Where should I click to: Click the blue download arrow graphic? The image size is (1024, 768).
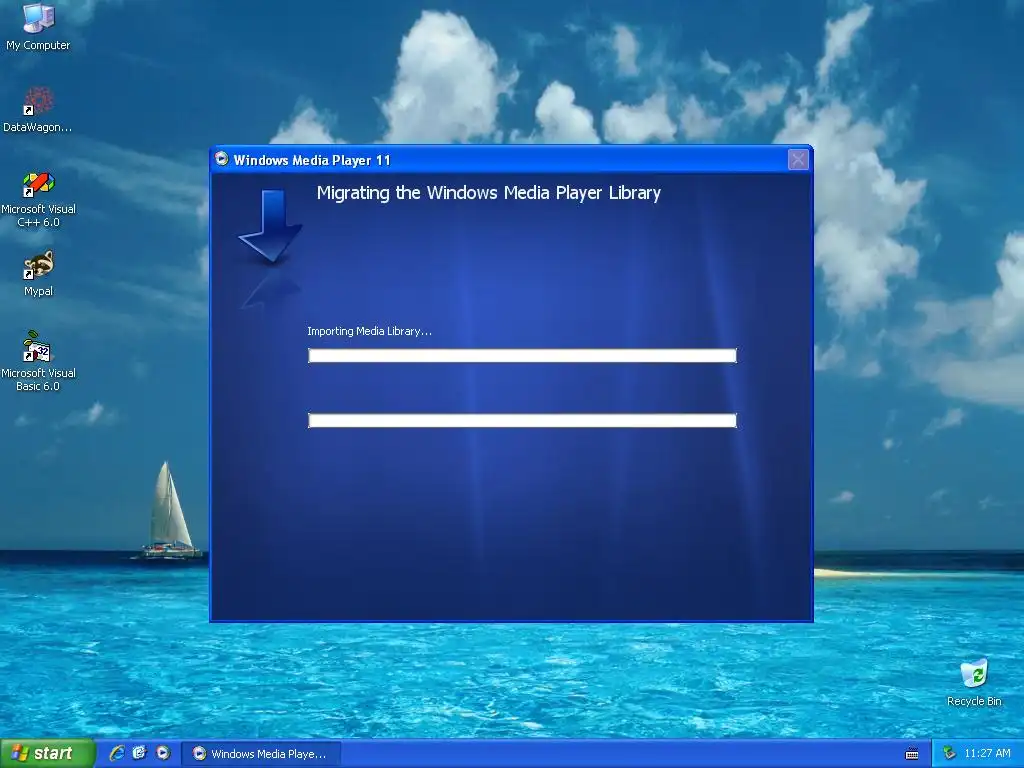coord(270,227)
